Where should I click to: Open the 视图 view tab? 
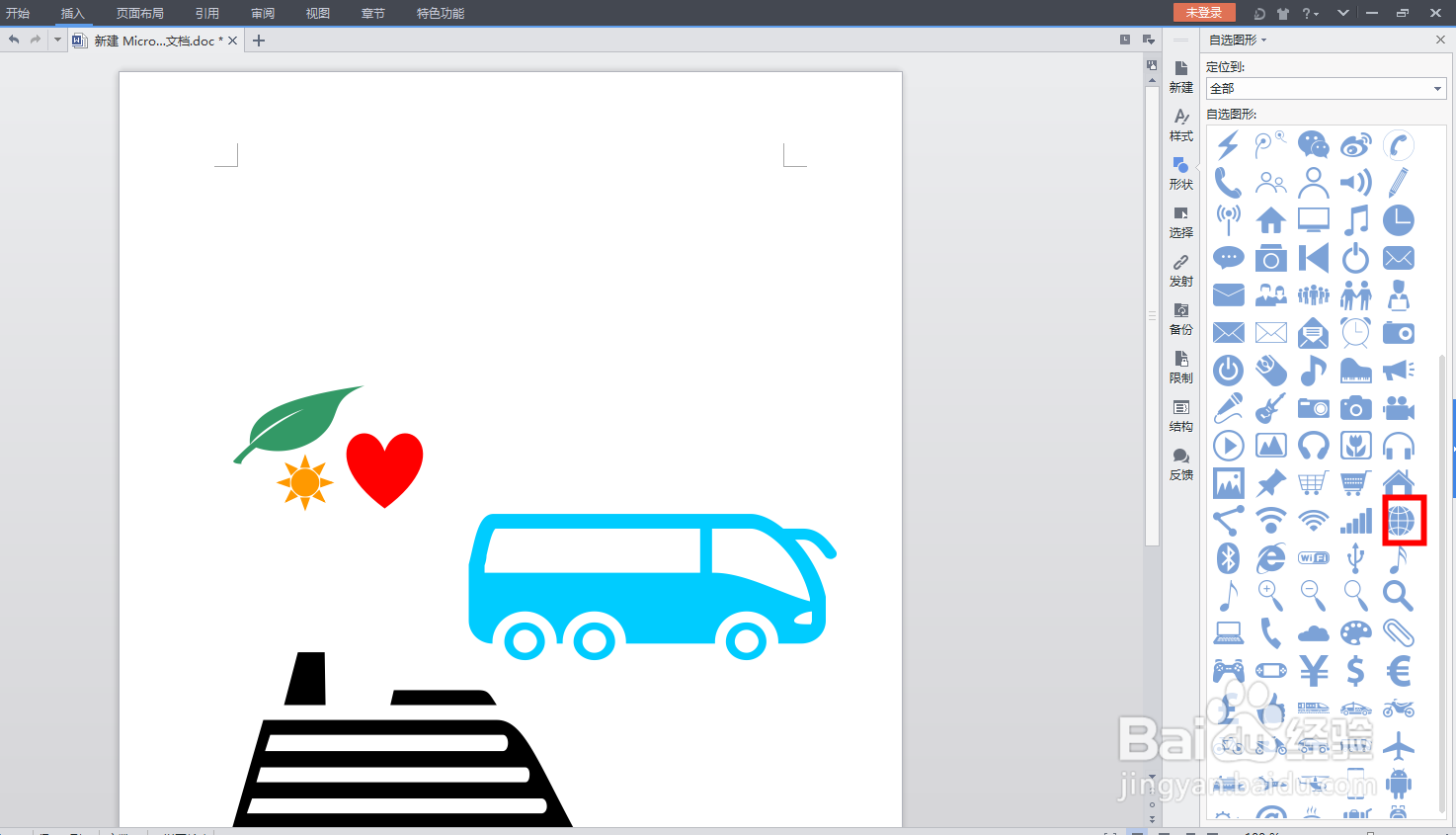[318, 13]
